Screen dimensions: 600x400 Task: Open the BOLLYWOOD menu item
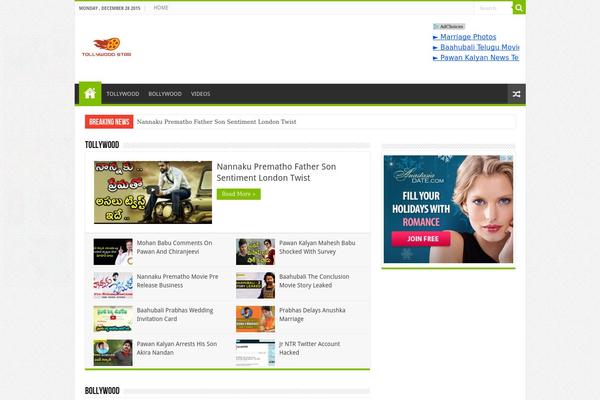point(165,94)
